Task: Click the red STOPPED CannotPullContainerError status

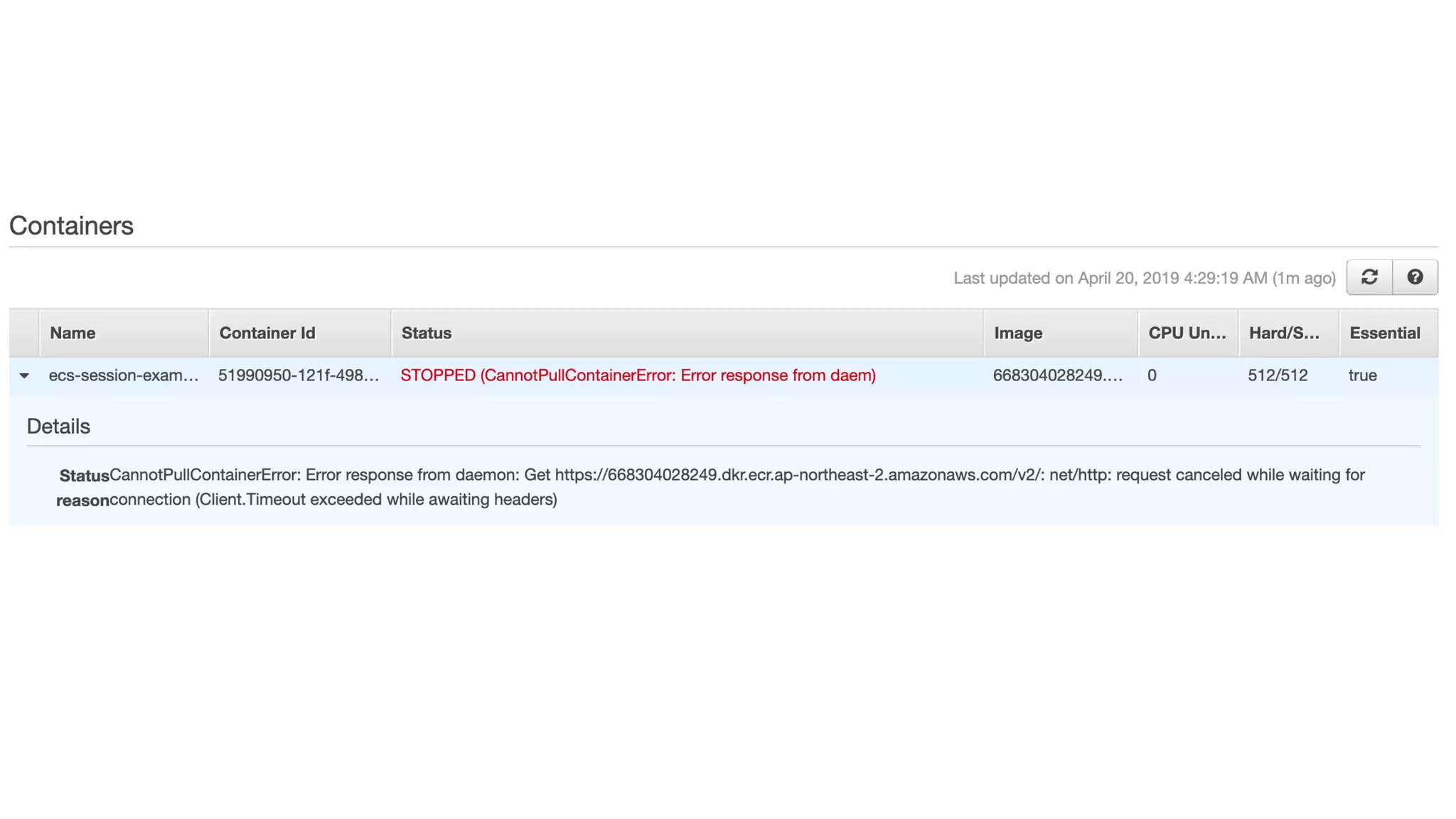Action: click(638, 375)
